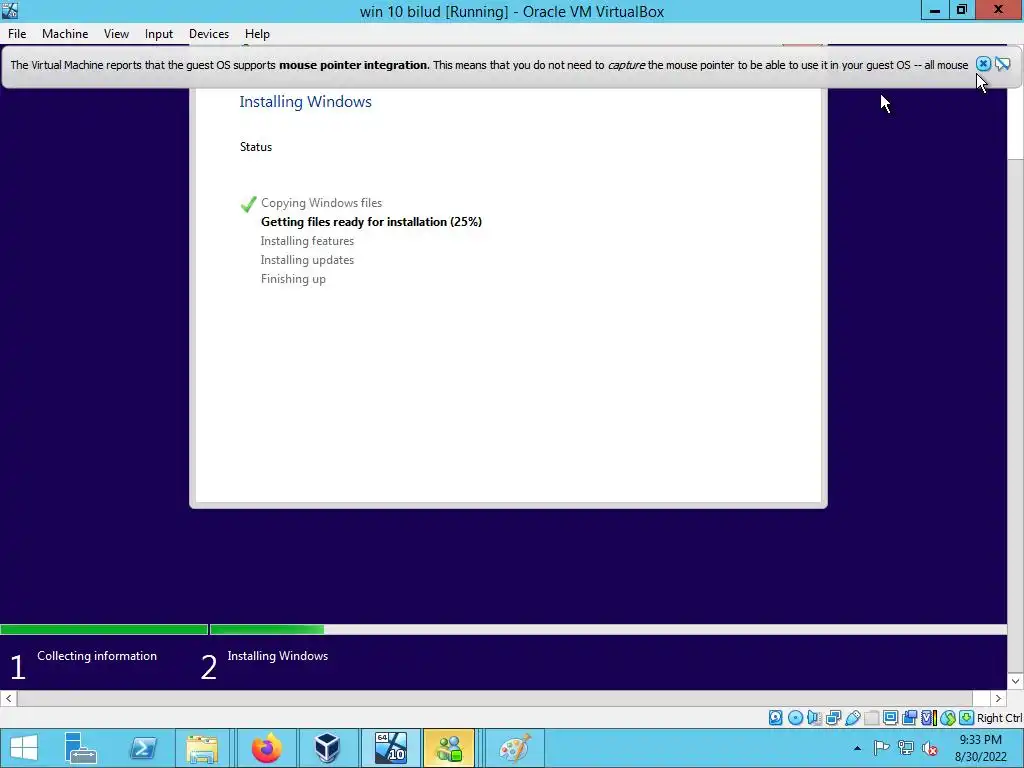
Task: Open the Machine menu
Action: coord(65,34)
